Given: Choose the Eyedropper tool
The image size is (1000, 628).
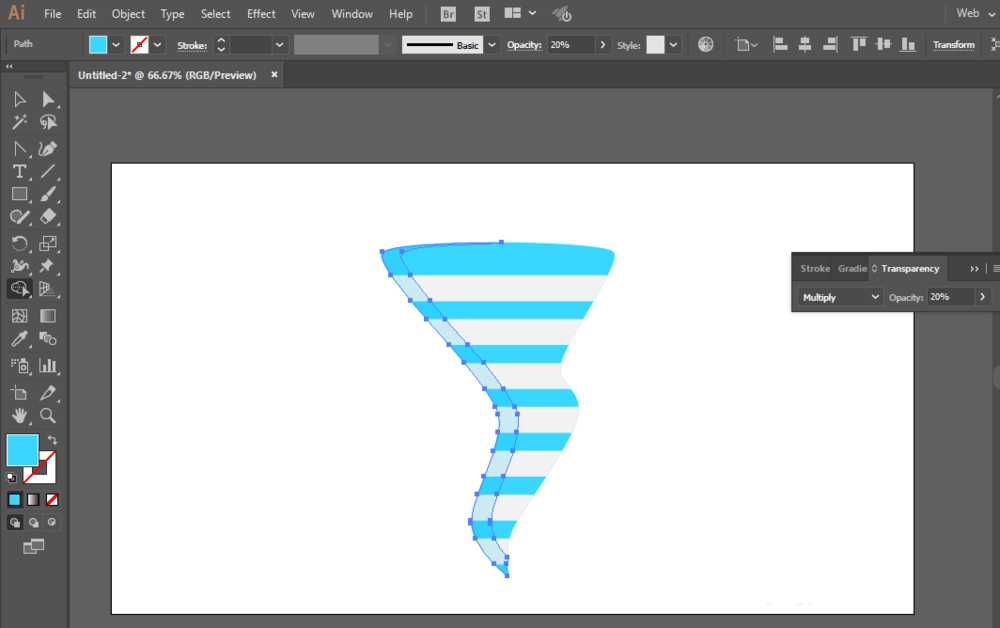Looking at the screenshot, I should click(x=19, y=339).
